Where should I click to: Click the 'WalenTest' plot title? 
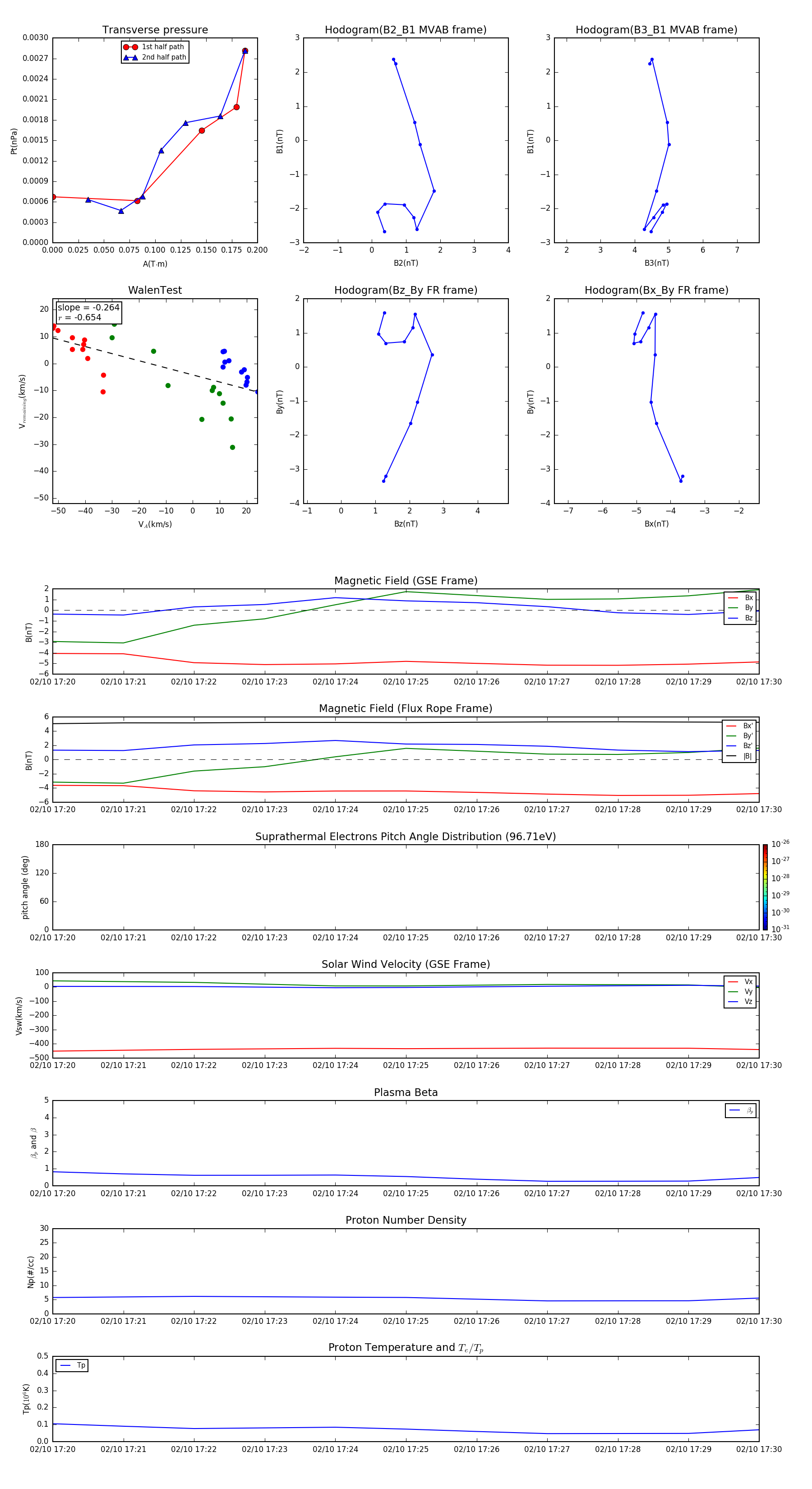point(155,290)
